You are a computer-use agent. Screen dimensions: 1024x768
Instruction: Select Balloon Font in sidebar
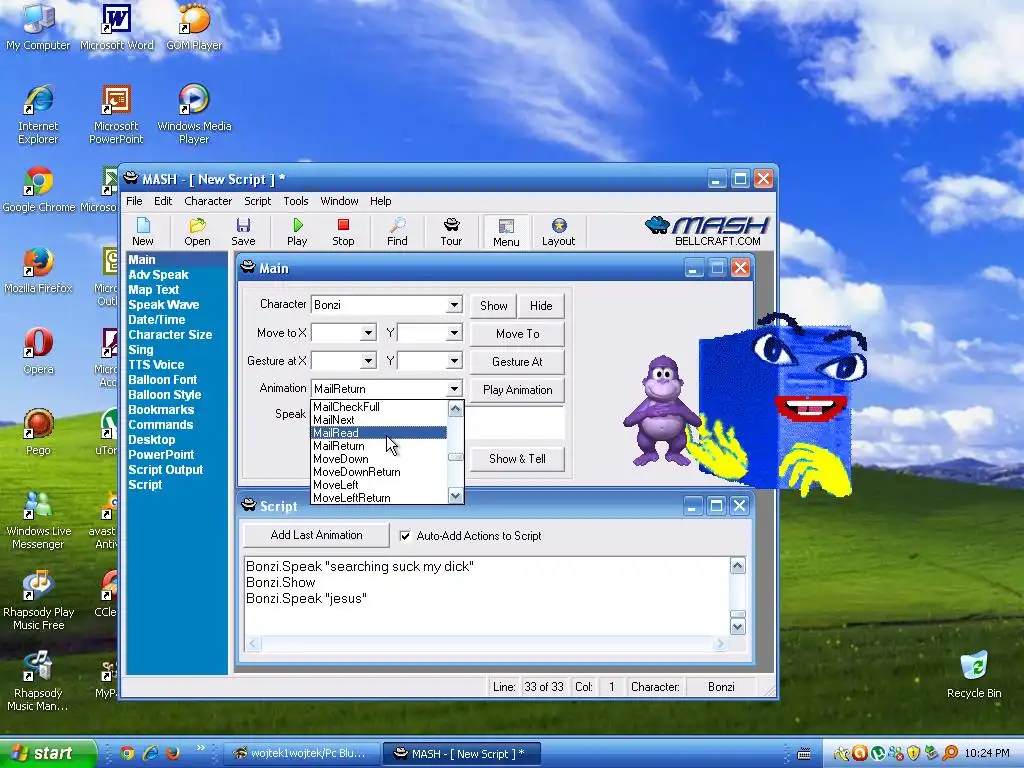point(163,380)
